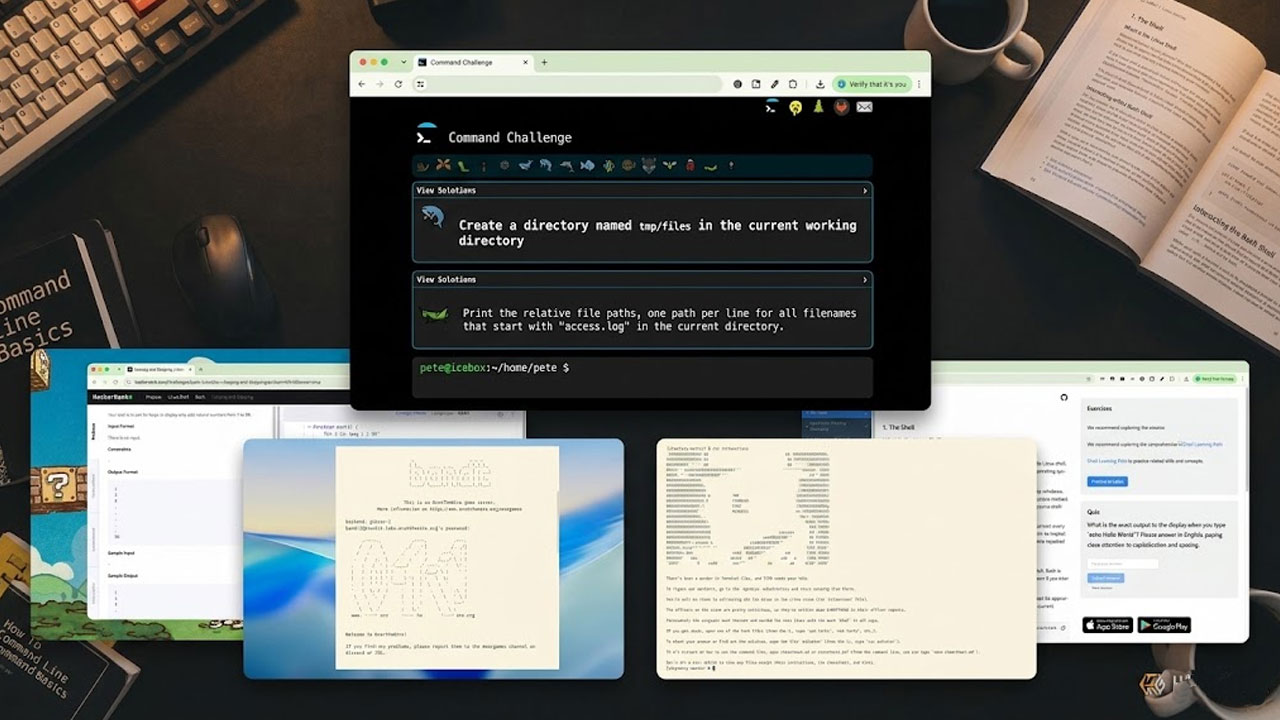Image resolution: width=1280 pixels, height=720 pixels.
Task: Submit the quiz answer in the tutorial window
Action: (x=1106, y=578)
